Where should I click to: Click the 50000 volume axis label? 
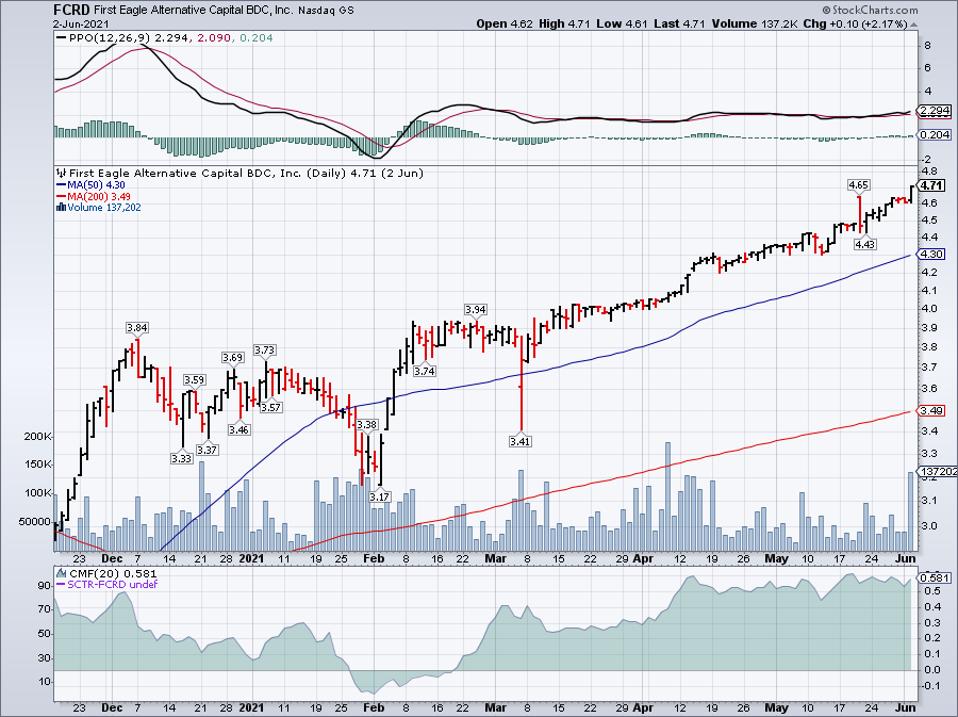[x=35, y=522]
